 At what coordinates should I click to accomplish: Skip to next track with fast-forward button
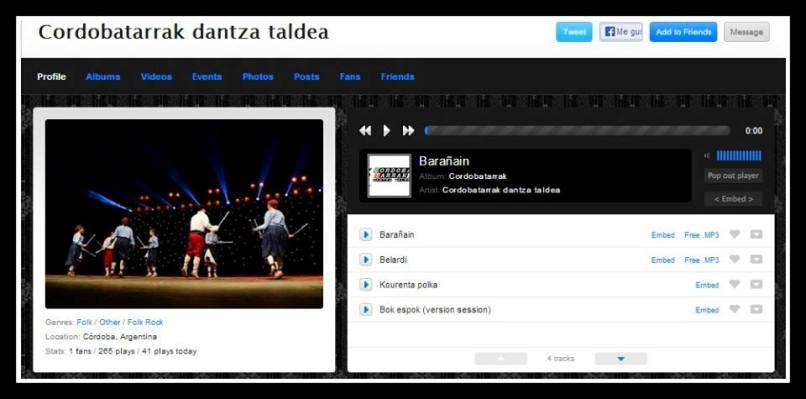(x=408, y=131)
